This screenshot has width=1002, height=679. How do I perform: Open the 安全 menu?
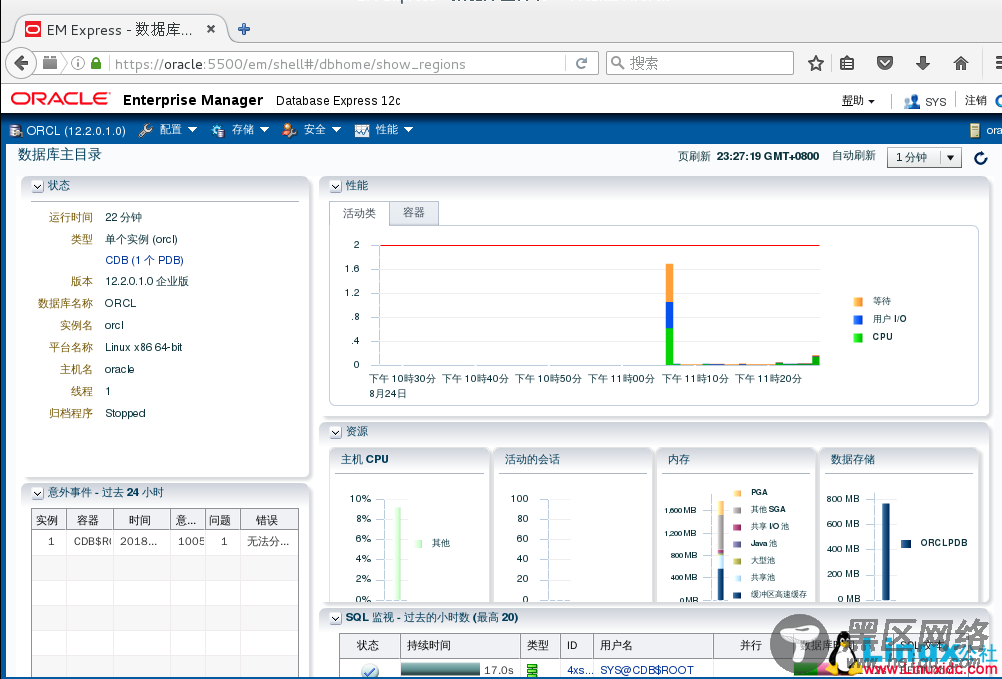(x=321, y=130)
